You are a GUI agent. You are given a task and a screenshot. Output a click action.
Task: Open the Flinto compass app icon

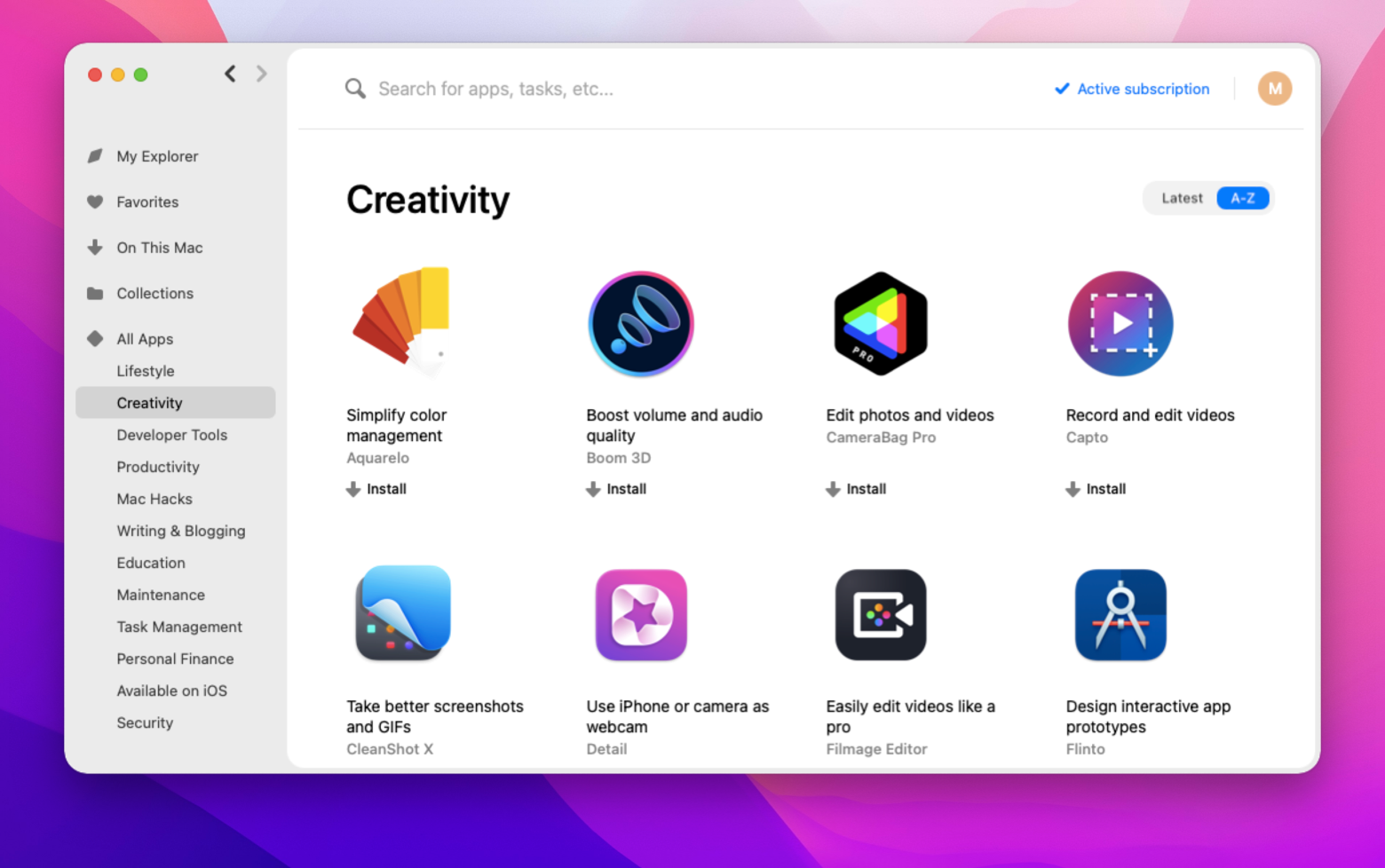[1120, 615]
